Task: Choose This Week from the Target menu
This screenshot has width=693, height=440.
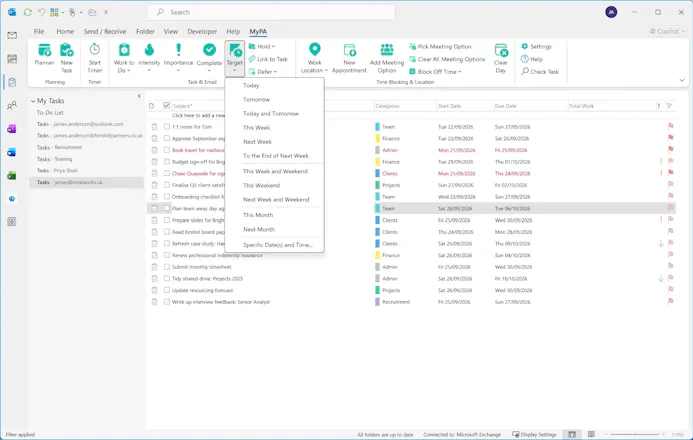Action: pyautogui.click(x=274, y=128)
